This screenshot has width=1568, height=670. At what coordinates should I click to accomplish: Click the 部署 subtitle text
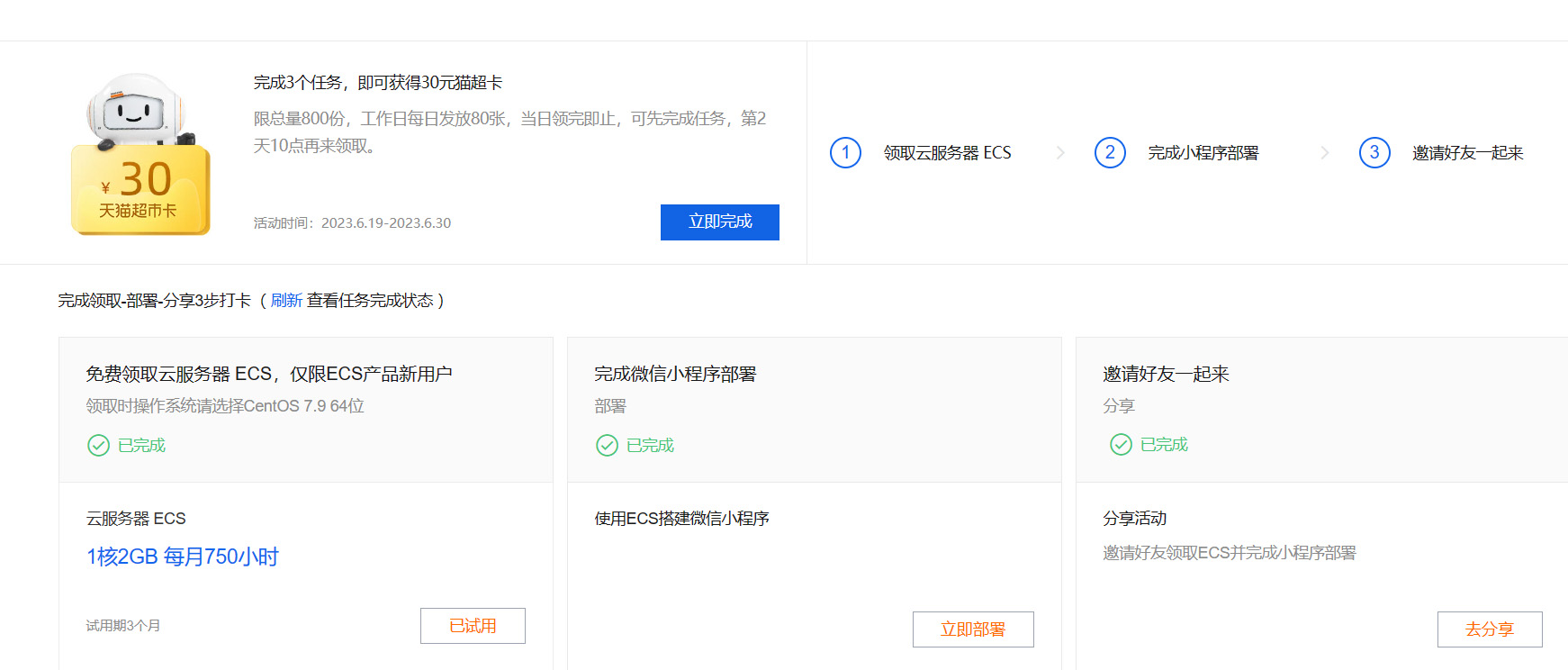[x=610, y=406]
